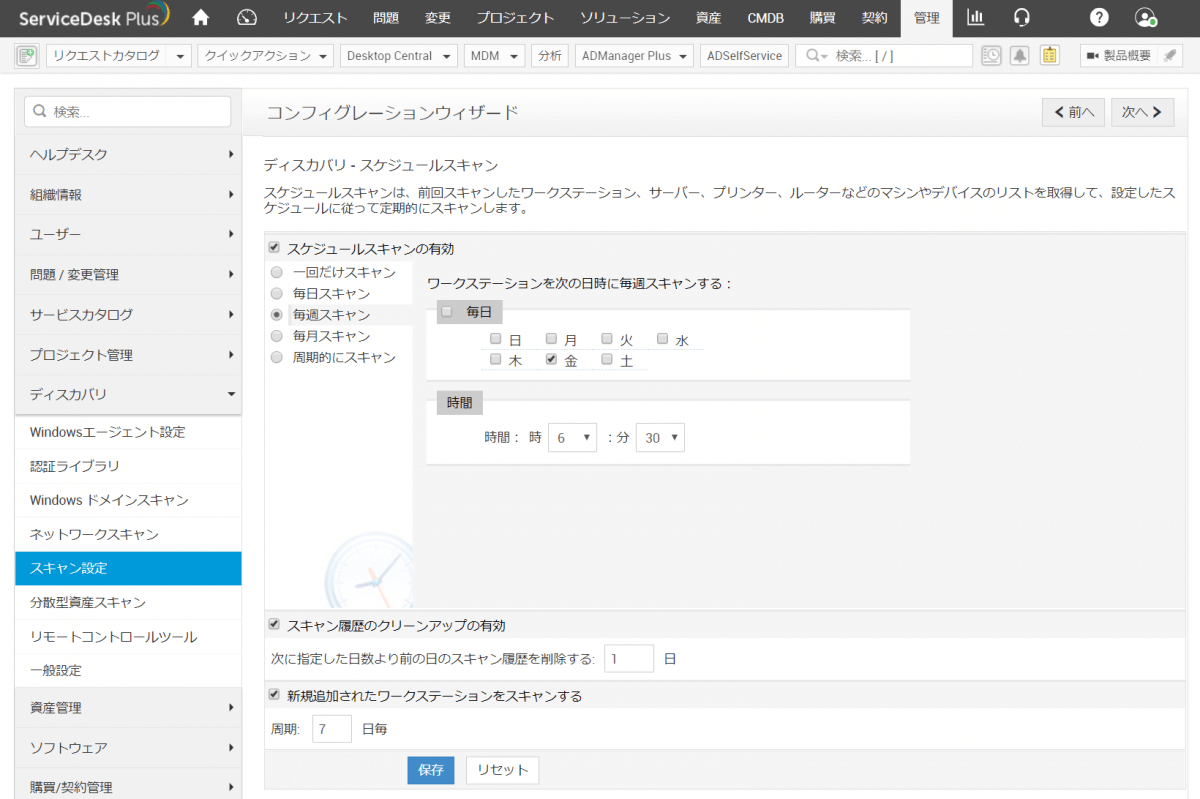Select ネットワークスキャン in the sidebar
This screenshot has width=1200, height=799.
(94, 534)
